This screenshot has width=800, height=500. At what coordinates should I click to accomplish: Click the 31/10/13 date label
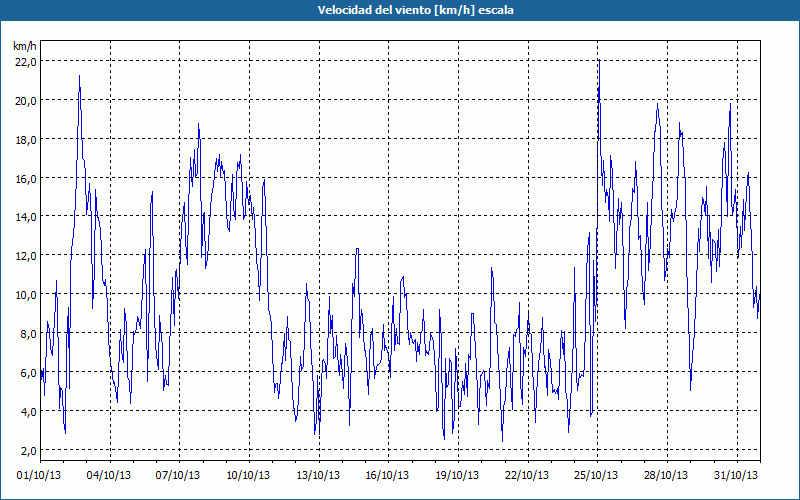(736, 475)
